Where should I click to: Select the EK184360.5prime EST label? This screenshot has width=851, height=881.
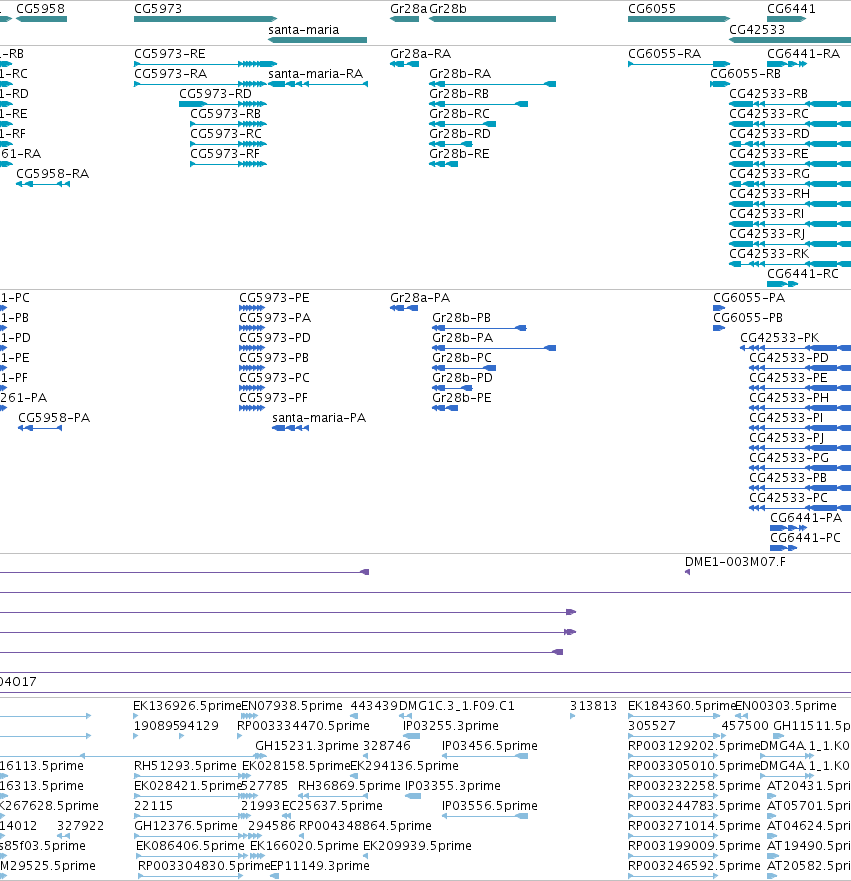[682, 706]
